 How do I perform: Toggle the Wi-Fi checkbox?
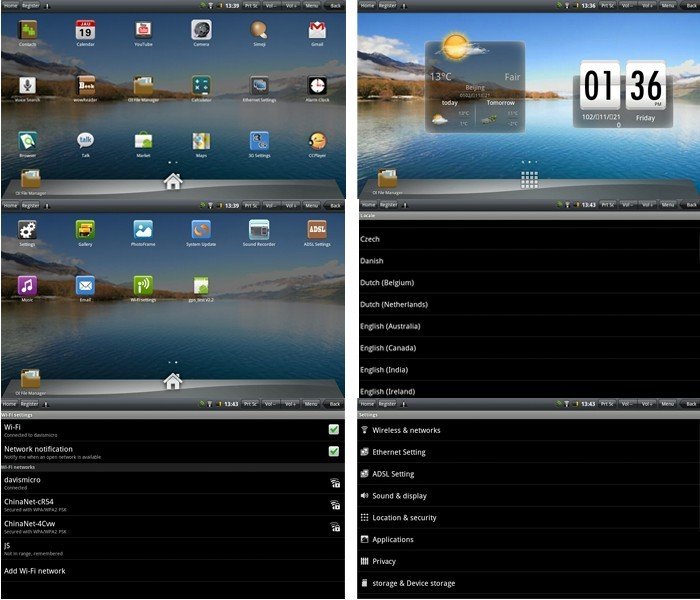click(x=334, y=429)
